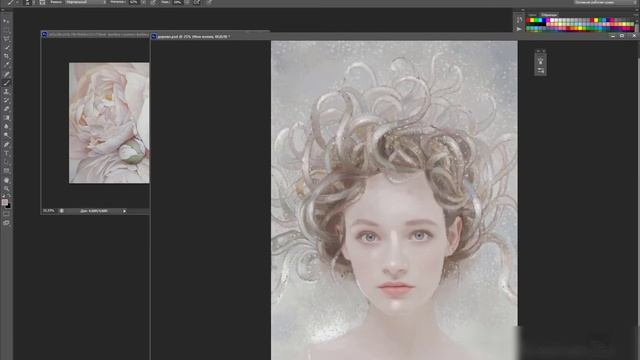Open the background color swatch
The width and height of the screenshot is (640, 360).
9,206
